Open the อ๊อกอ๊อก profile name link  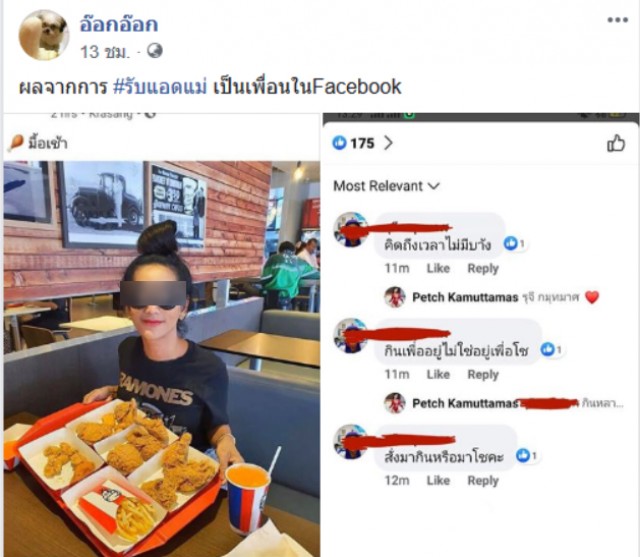pos(119,24)
